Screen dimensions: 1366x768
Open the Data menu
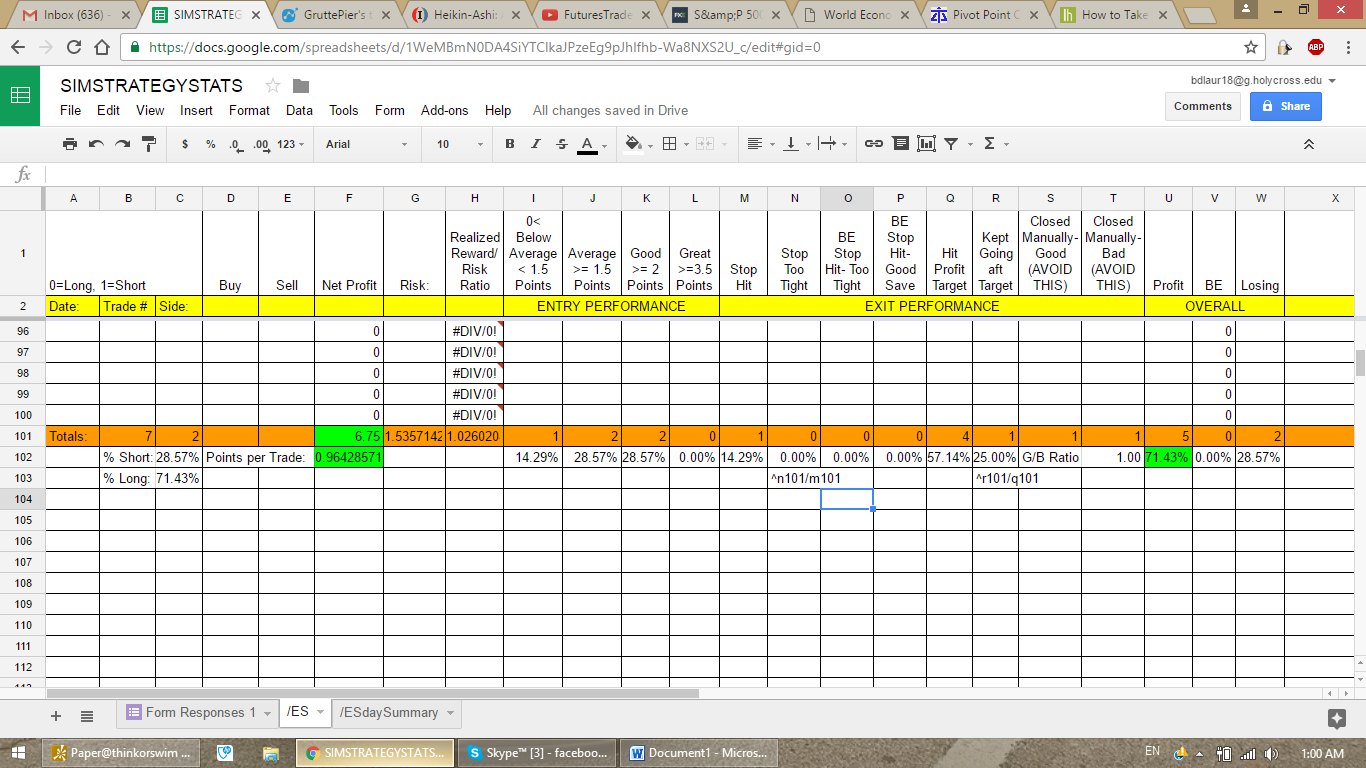(x=299, y=110)
